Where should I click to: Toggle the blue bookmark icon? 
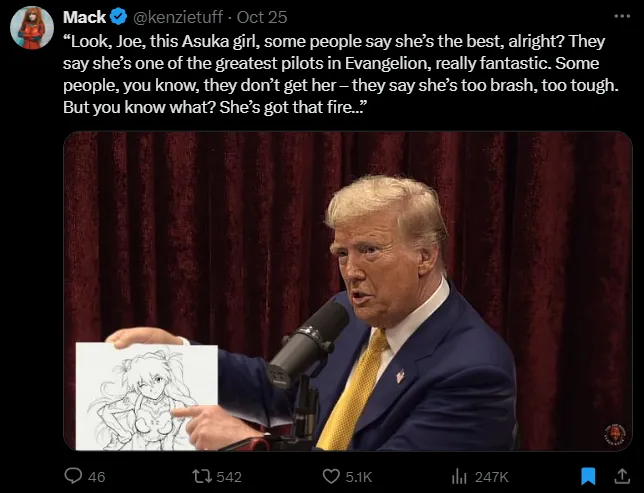(588, 476)
